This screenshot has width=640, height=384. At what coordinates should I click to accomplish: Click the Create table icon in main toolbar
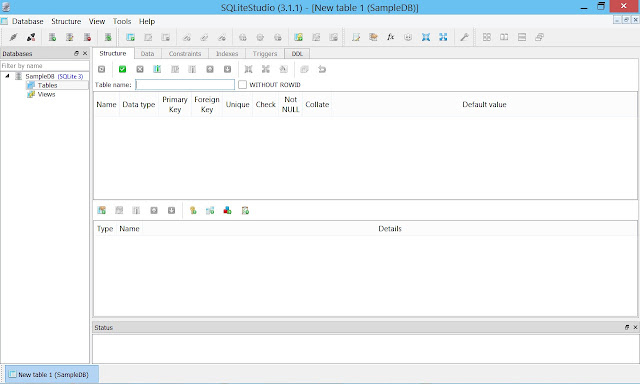(x=130, y=37)
